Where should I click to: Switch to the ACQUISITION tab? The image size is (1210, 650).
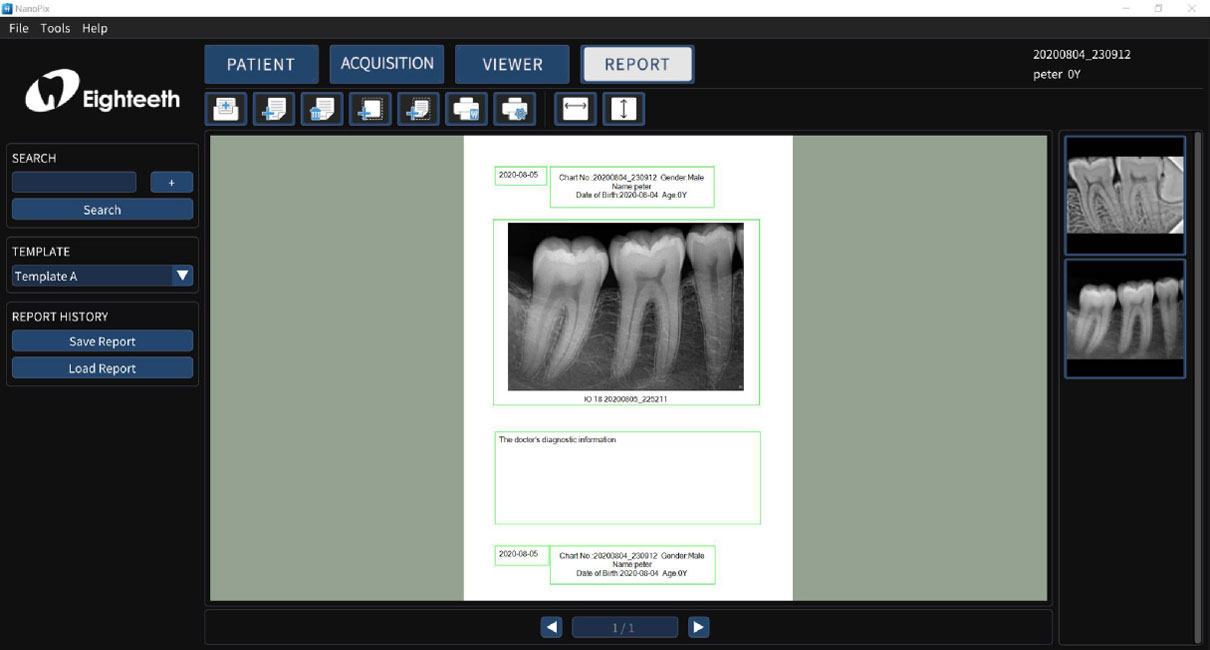[x=386, y=63]
